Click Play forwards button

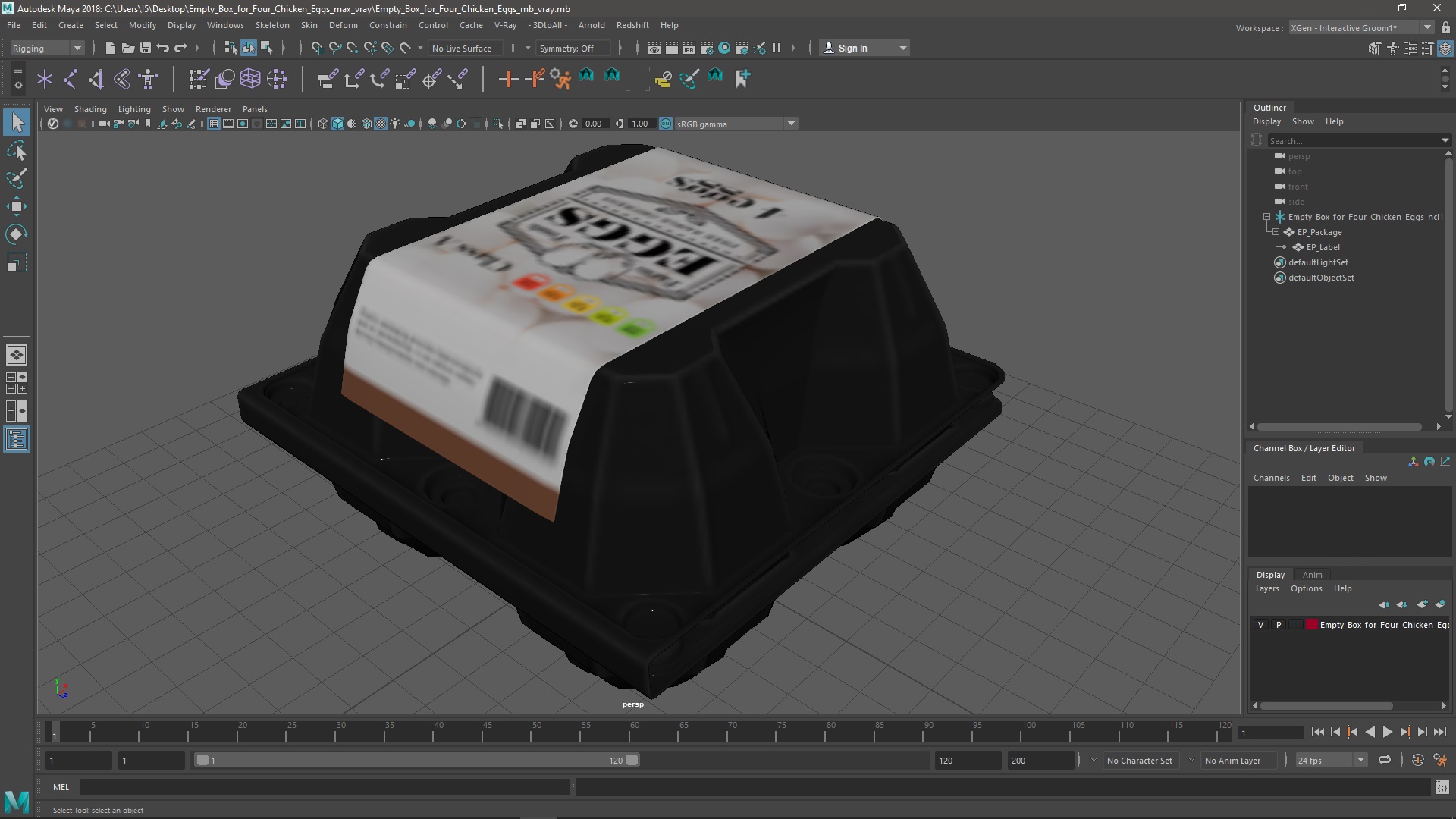(1387, 732)
